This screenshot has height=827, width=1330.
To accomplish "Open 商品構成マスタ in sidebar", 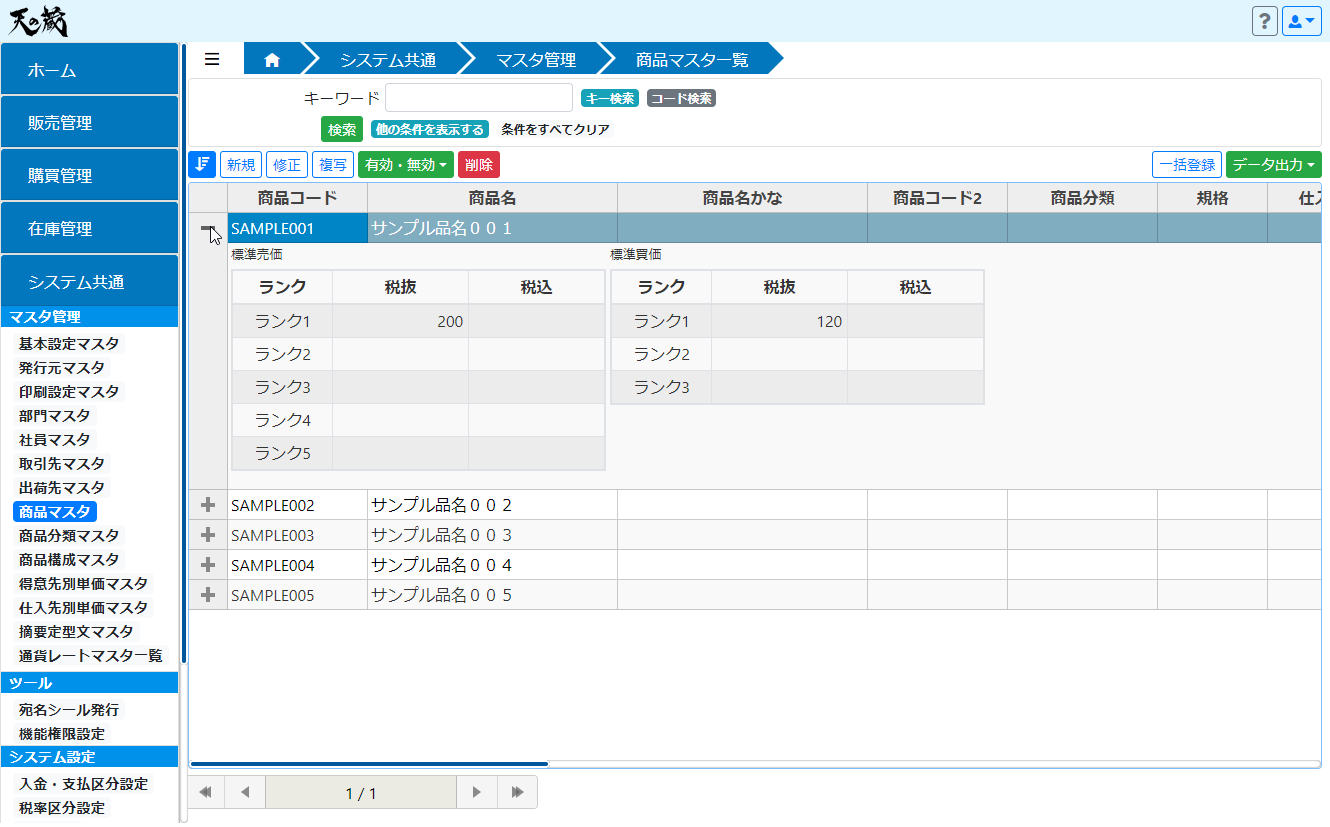I will pos(68,559).
